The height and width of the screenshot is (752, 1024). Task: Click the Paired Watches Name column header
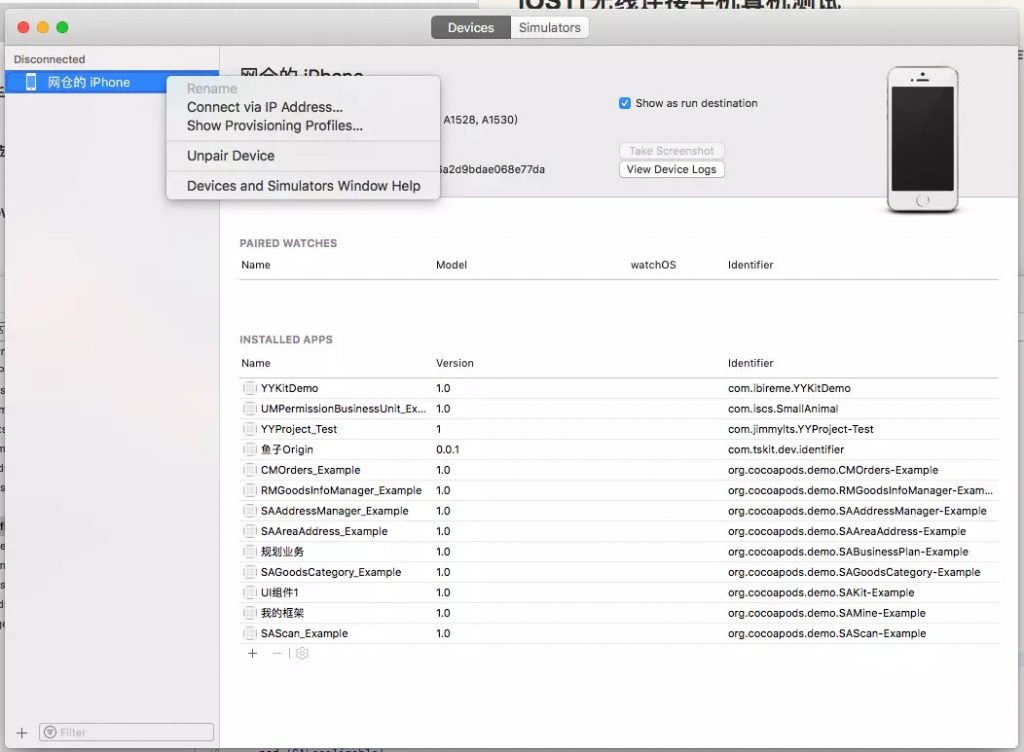pyautogui.click(x=256, y=264)
